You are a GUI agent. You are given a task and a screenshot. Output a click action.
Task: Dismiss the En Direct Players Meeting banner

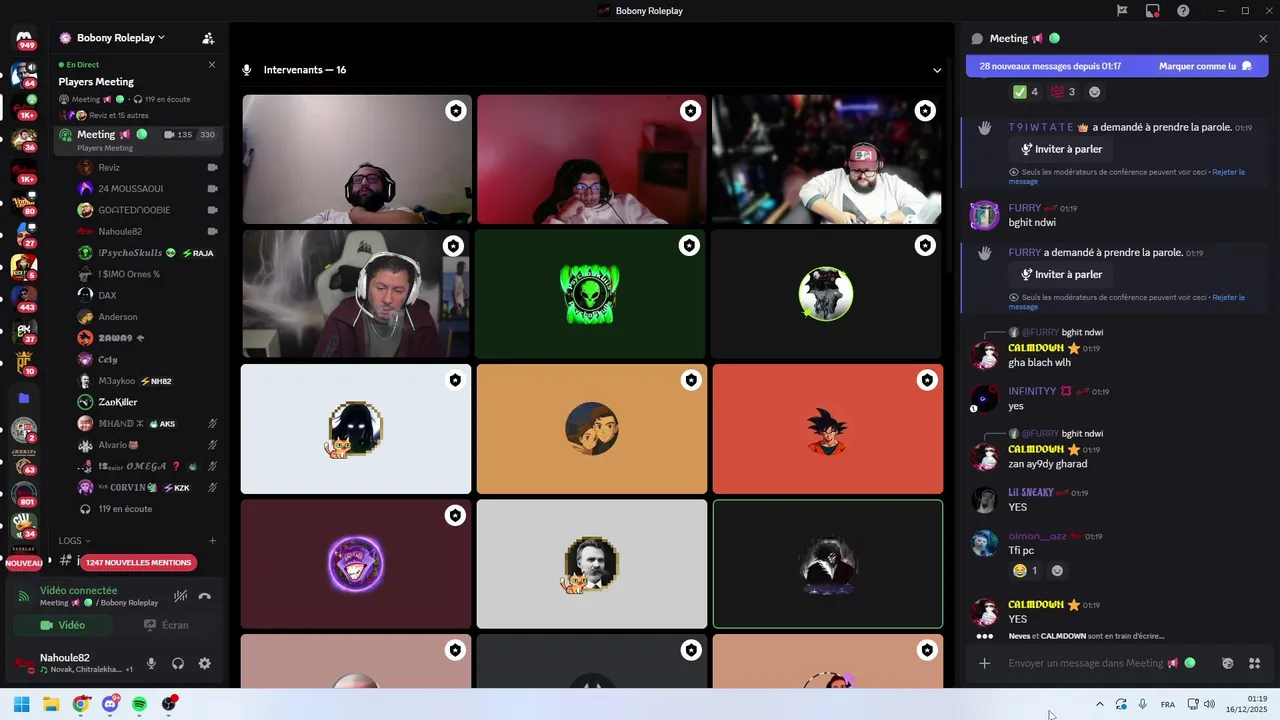point(211,65)
